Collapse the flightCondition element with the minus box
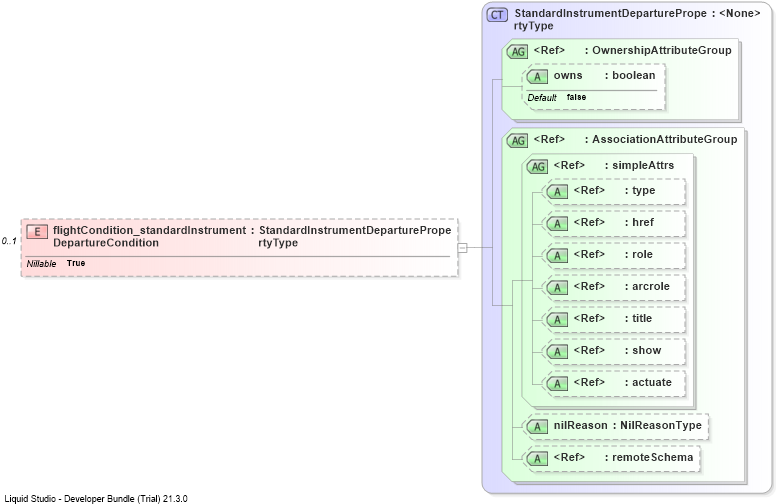The width and height of the screenshot is (776, 504). pyautogui.click(x=462, y=248)
